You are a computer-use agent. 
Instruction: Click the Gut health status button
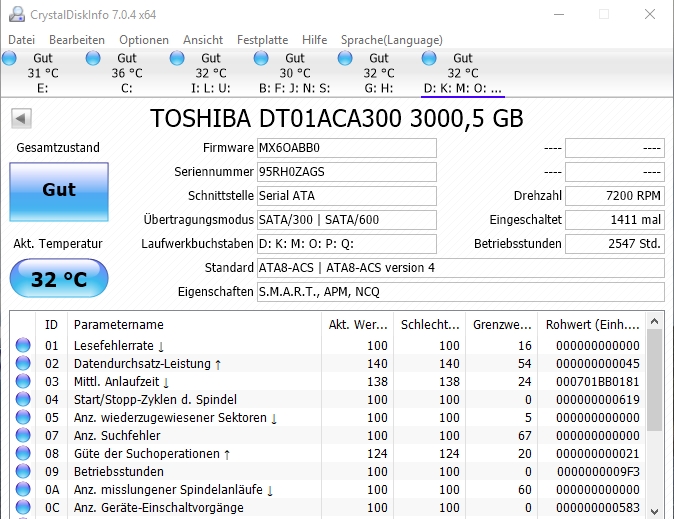tap(59, 192)
